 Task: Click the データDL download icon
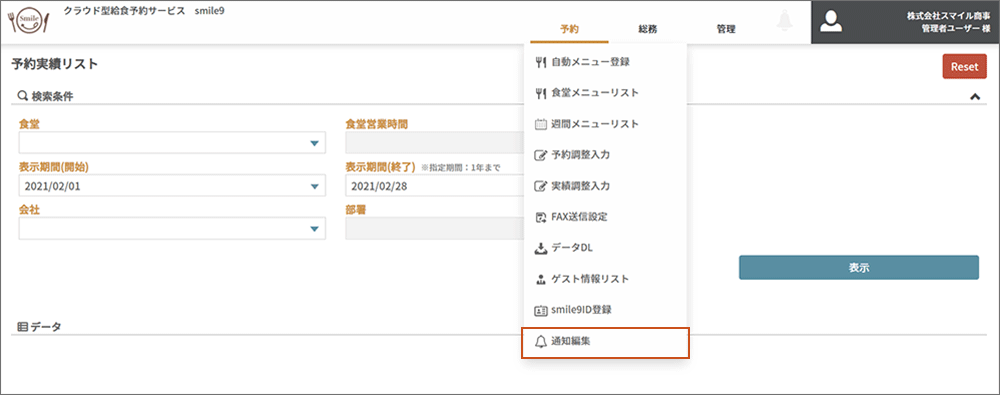click(x=541, y=248)
